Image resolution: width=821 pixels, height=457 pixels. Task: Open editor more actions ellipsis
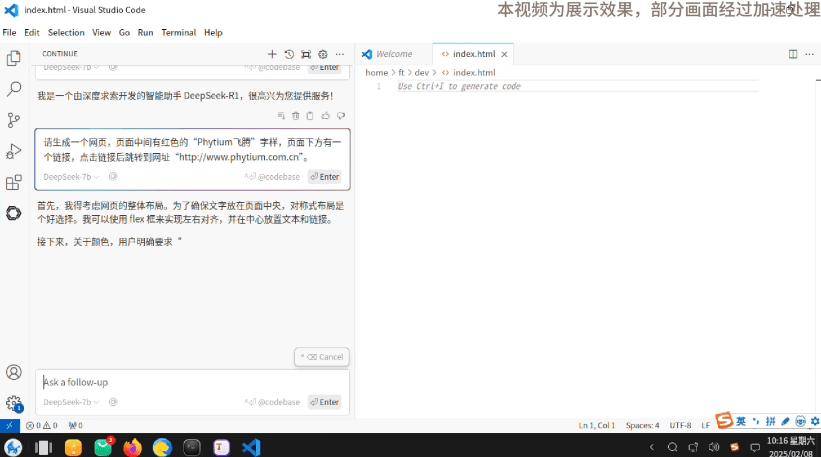(809, 54)
